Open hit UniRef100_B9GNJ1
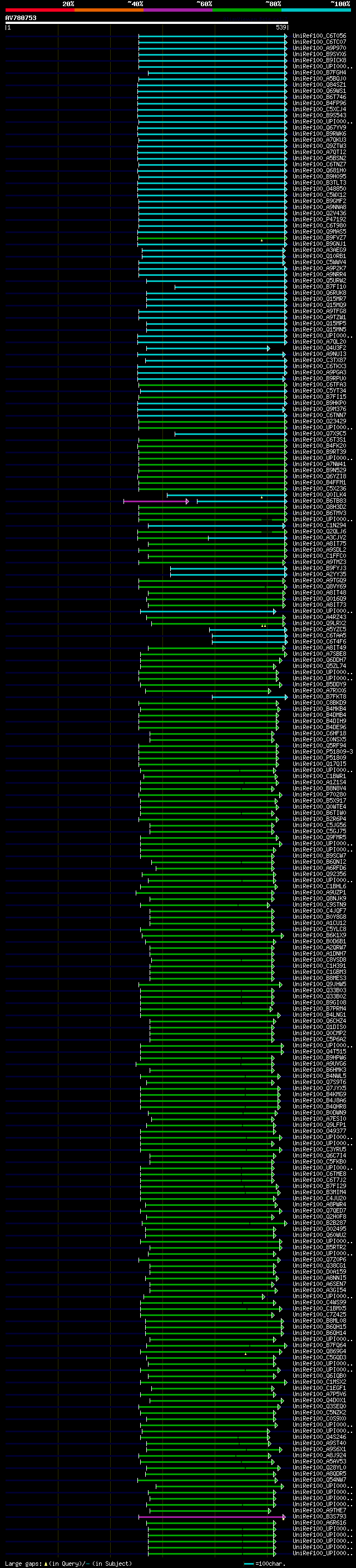This screenshot has height=1568, width=356. [319, 244]
